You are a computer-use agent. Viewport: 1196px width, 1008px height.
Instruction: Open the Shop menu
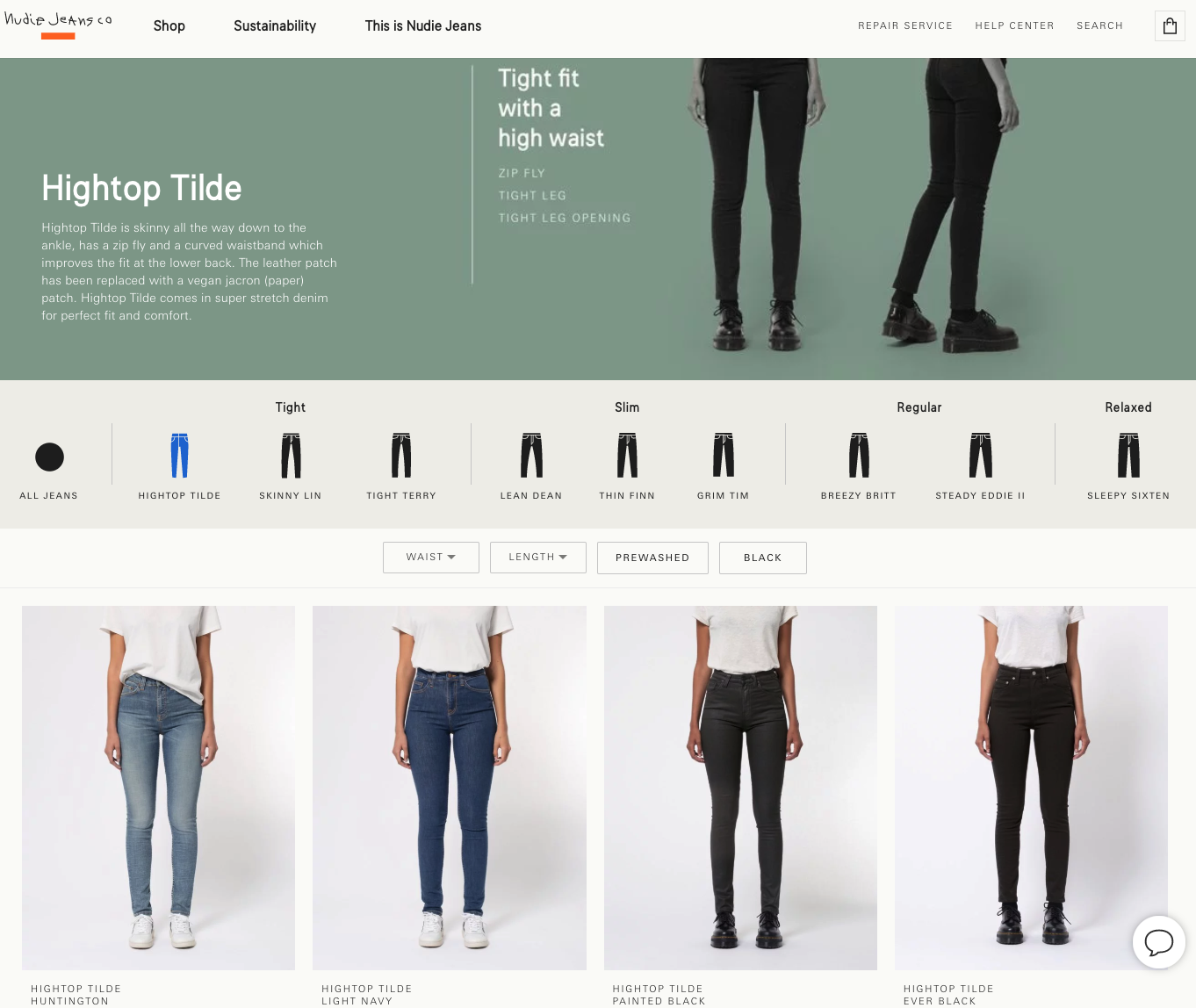point(169,25)
